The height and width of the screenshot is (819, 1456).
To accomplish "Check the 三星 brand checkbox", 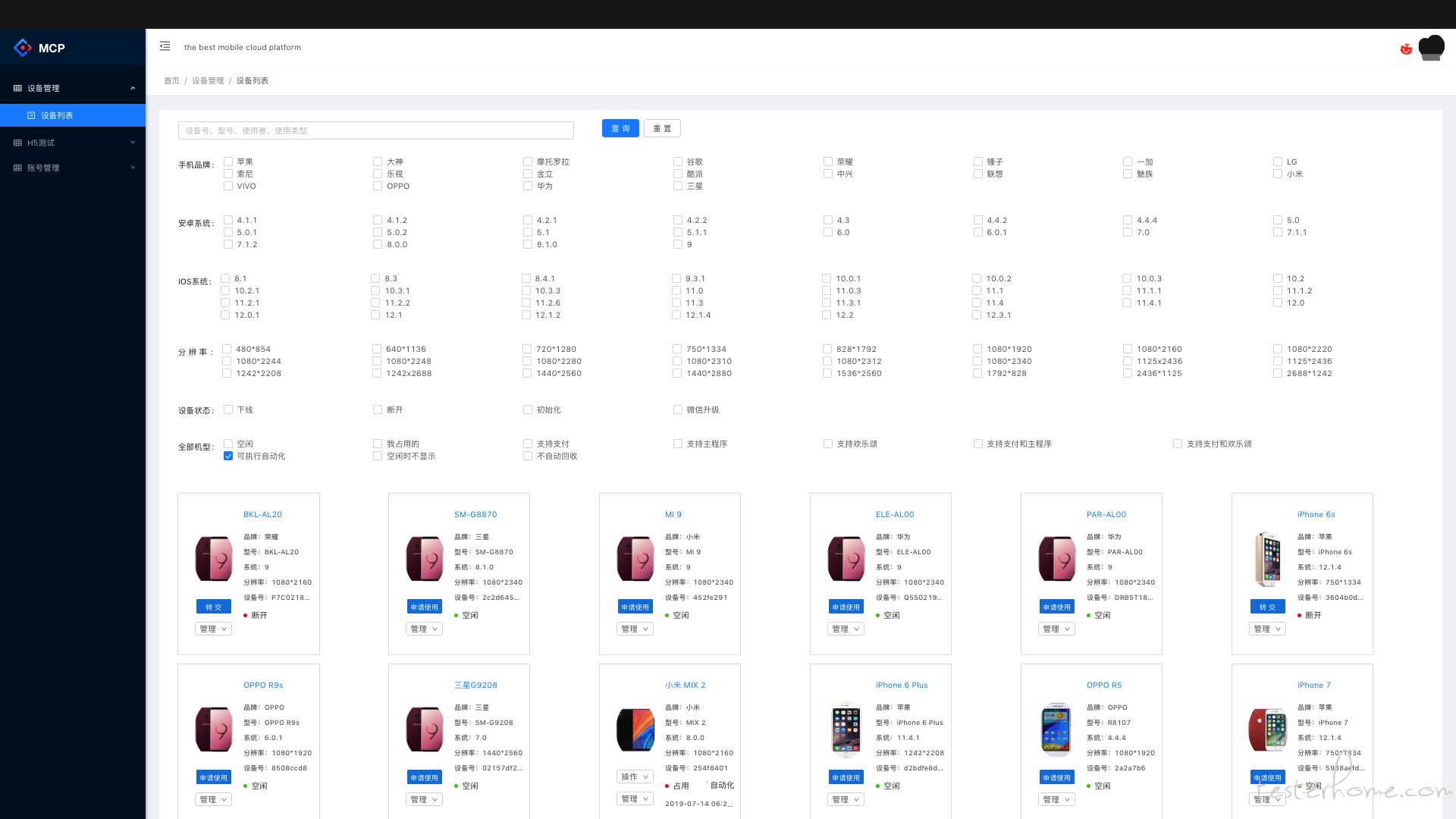I will (x=678, y=186).
